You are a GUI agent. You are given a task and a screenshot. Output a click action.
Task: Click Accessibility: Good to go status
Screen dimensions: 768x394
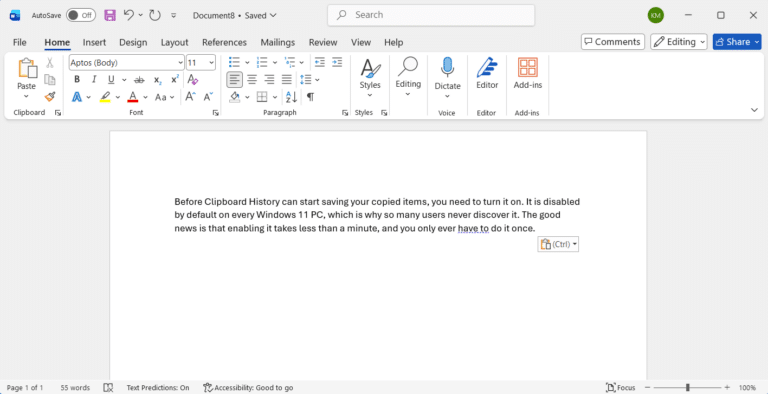248,388
